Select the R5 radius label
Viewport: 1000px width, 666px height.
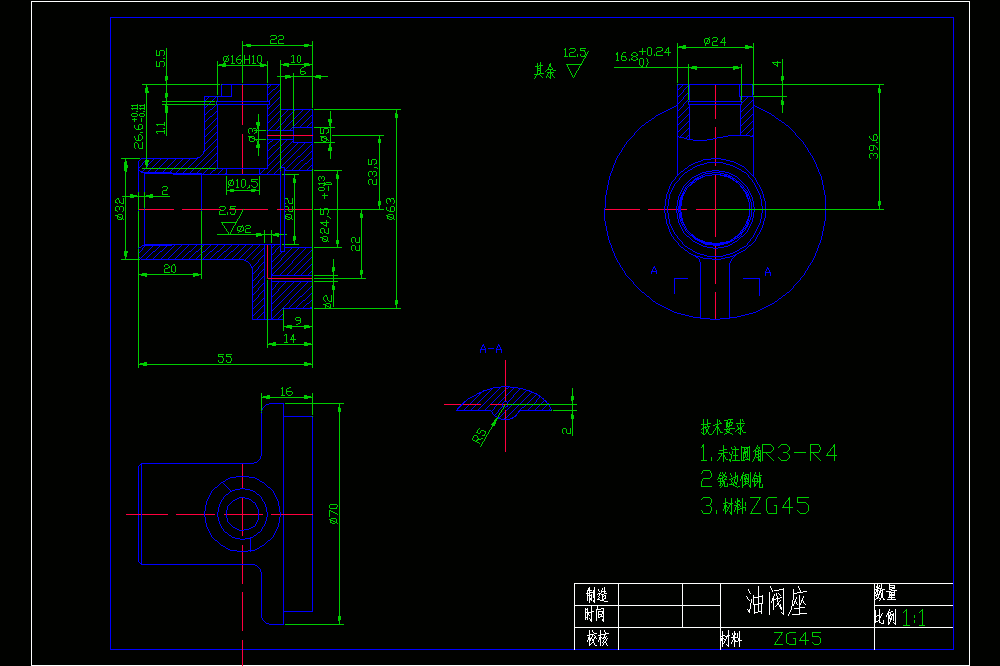coord(480,434)
